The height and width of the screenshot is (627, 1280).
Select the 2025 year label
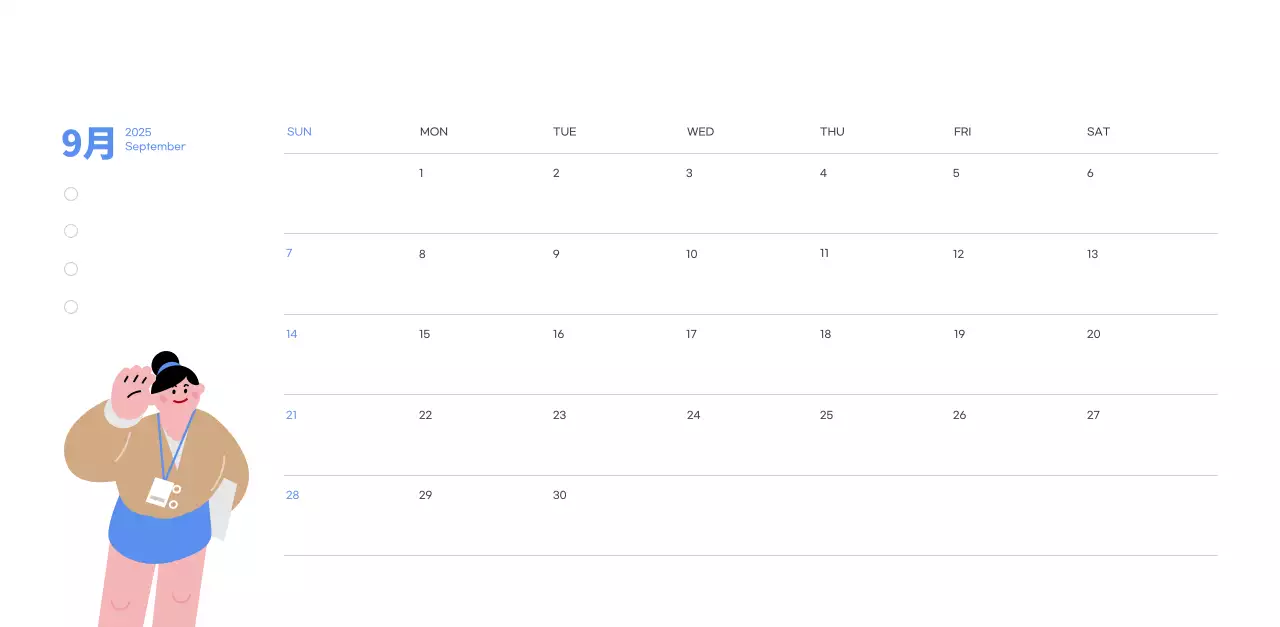(138, 132)
